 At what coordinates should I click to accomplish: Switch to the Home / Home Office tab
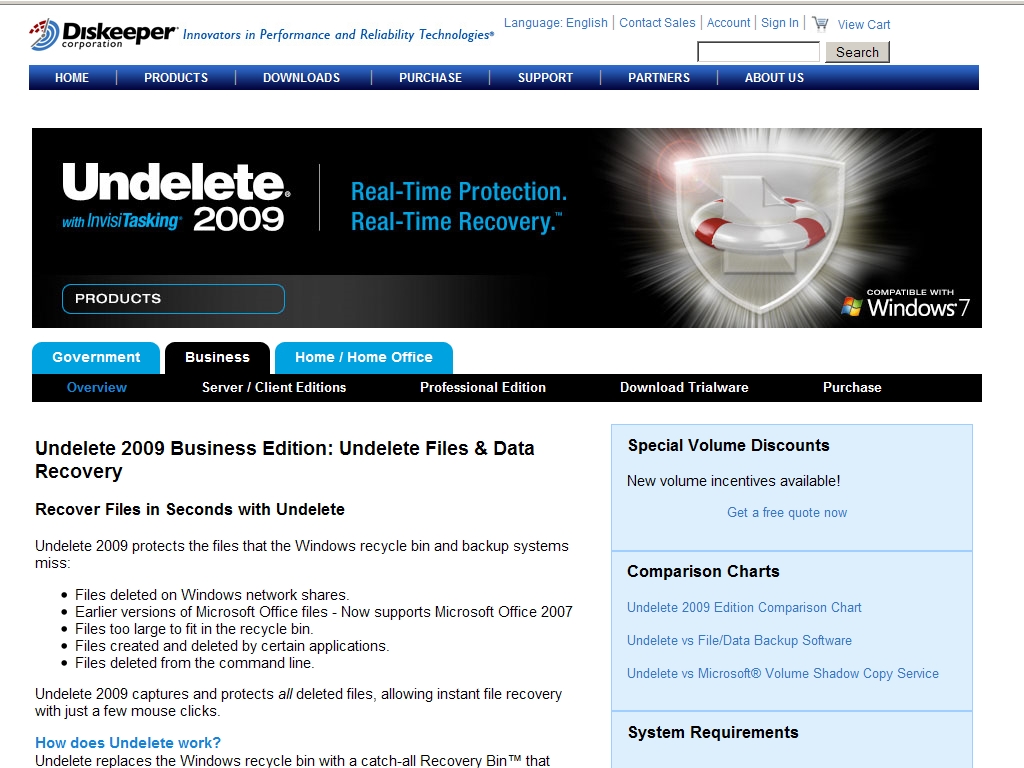click(x=364, y=358)
